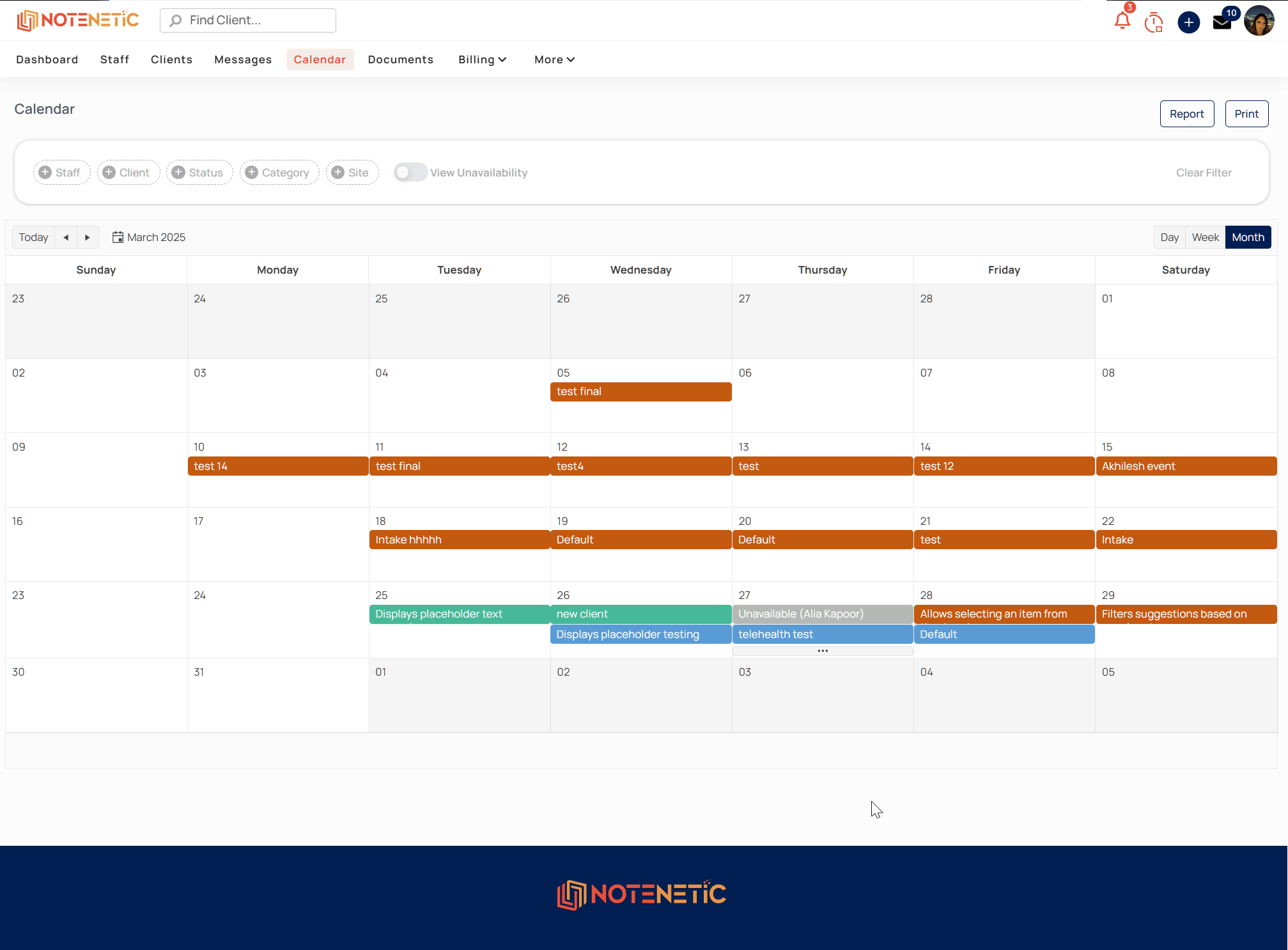Open 'telehealth test' event
1288x950 pixels.
point(823,634)
